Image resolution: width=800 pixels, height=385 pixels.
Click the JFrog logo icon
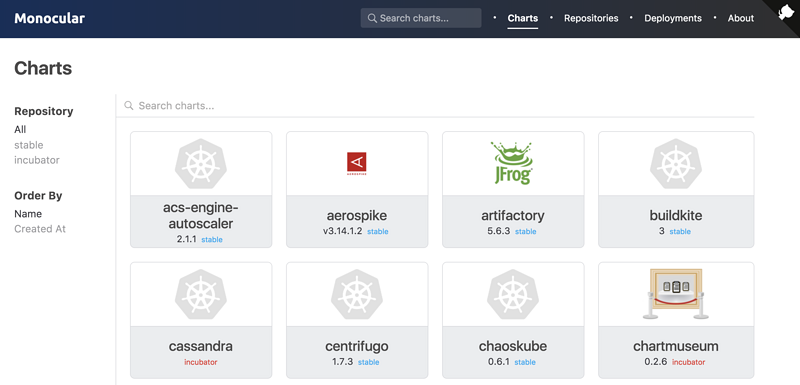pos(513,163)
